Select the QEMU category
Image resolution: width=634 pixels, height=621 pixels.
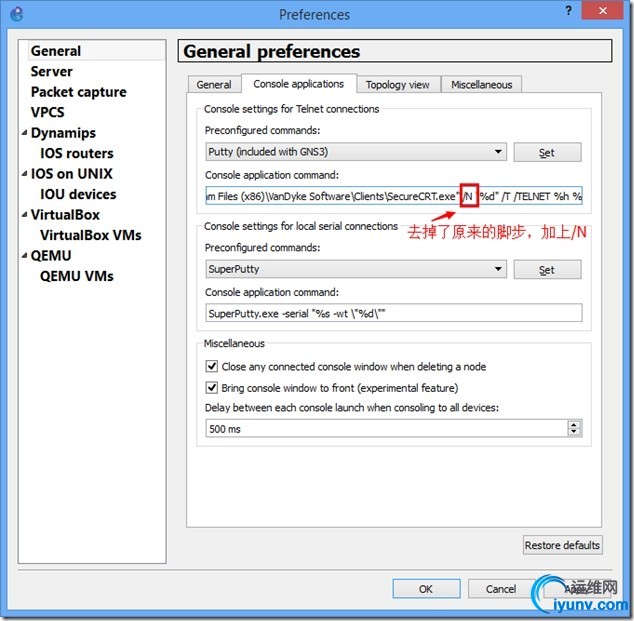(x=51, y=256)
